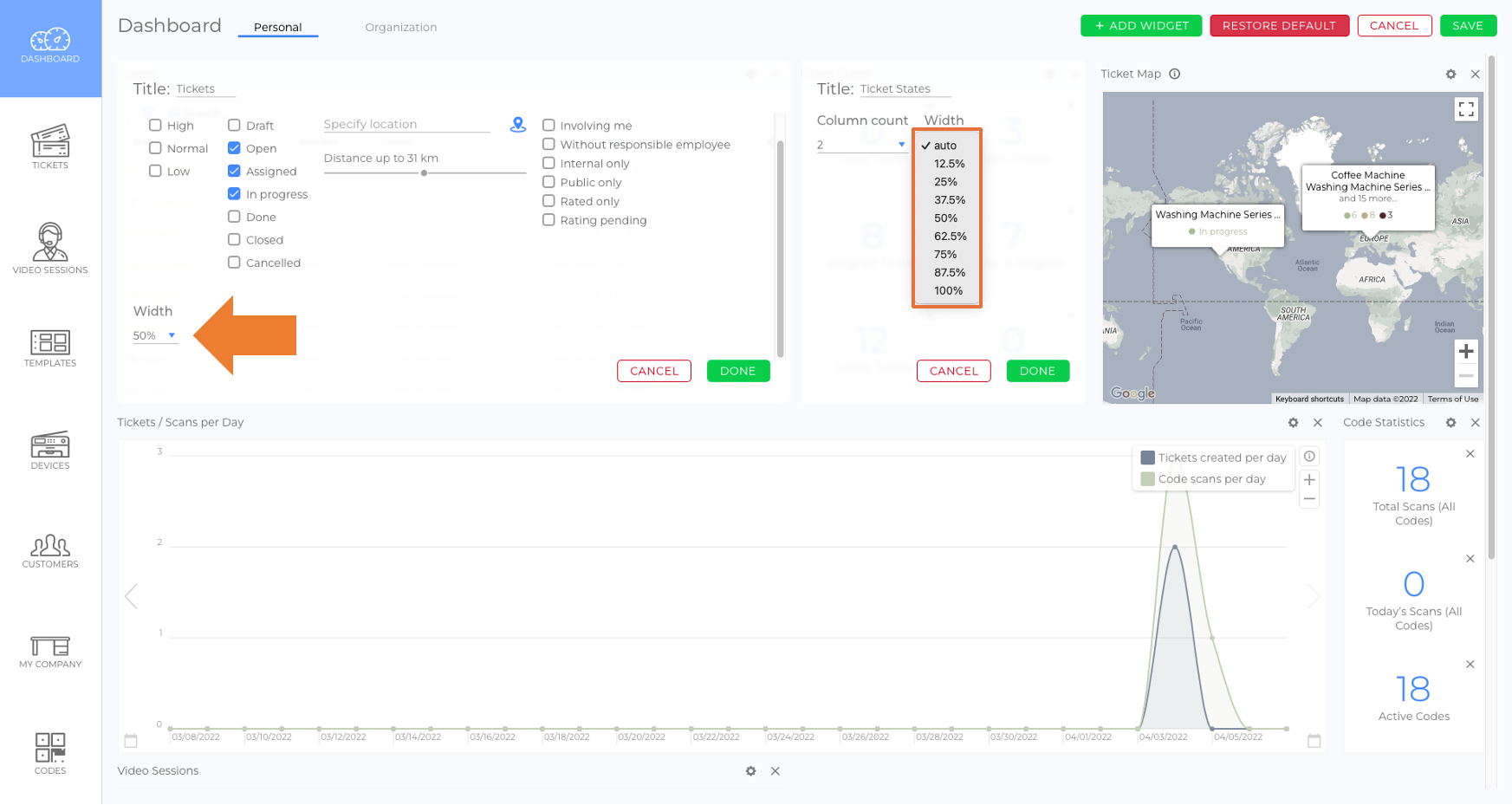
Task: Click the distance slider handle
Action: (x=424, y=173)
